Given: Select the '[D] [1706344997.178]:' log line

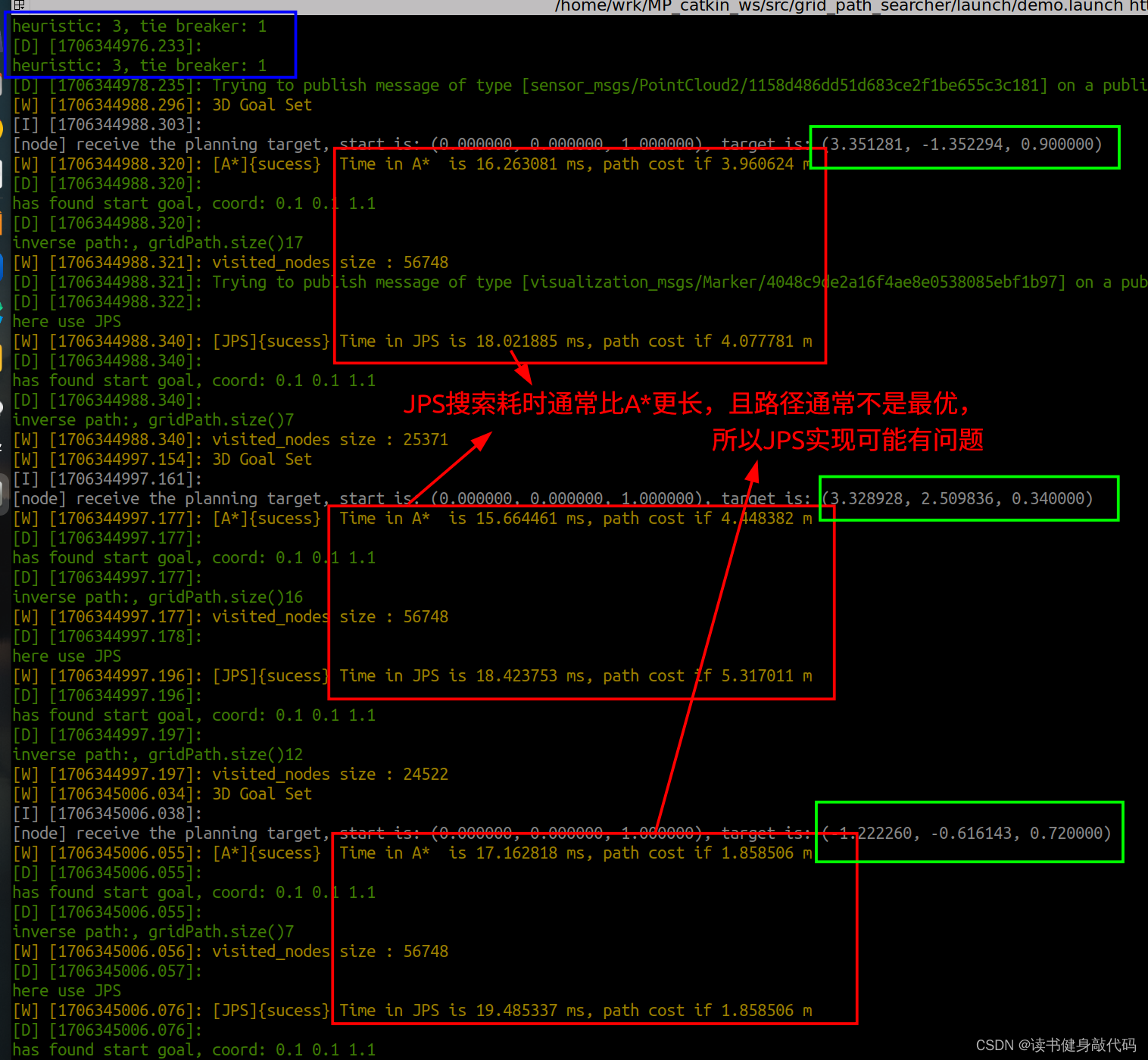Looking at the screenshot, I should (108, 637).
